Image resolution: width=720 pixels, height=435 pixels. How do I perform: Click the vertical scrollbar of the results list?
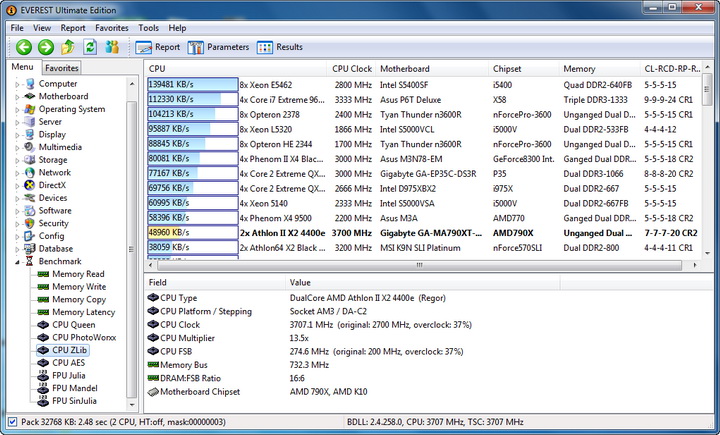pos(707,161)
